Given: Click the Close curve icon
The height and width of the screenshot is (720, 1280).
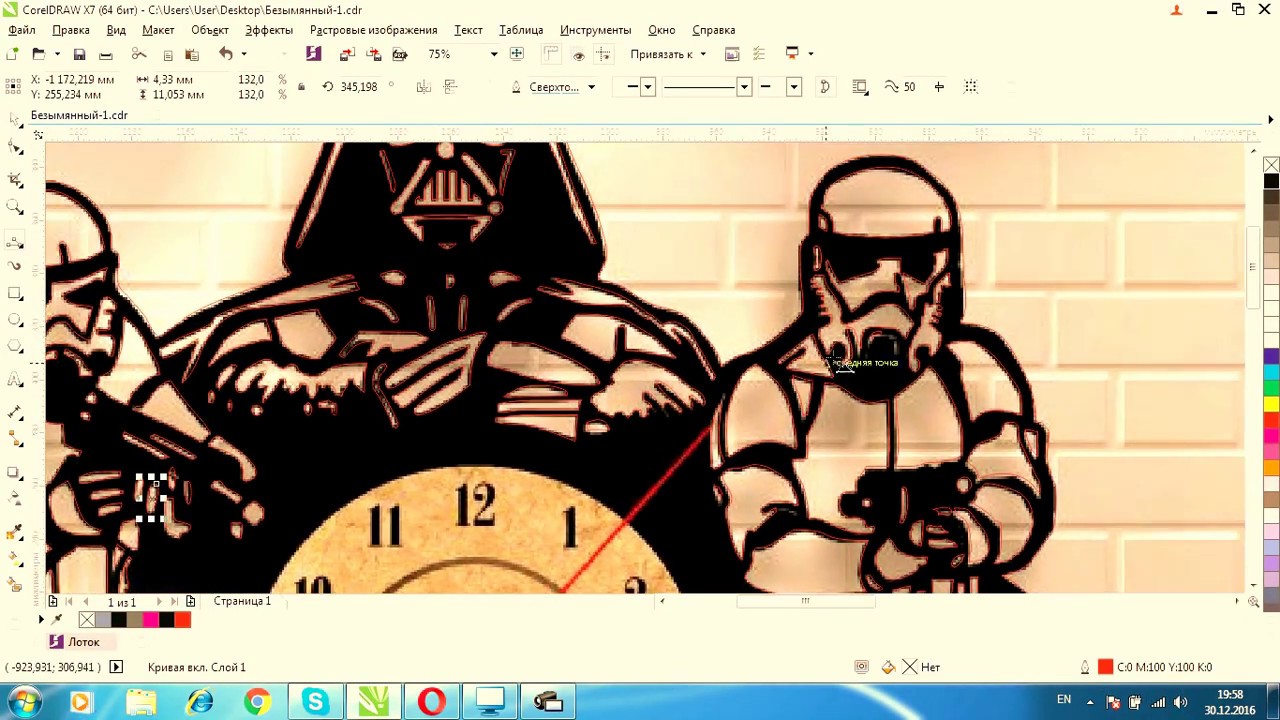Looking at the screenshot, I should (x=825, y=87).
